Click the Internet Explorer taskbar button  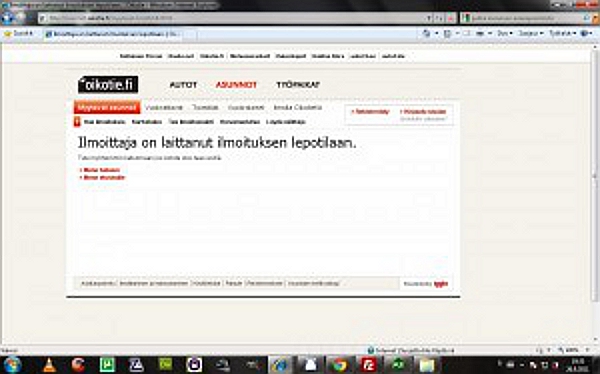click(x=280, y=365)
